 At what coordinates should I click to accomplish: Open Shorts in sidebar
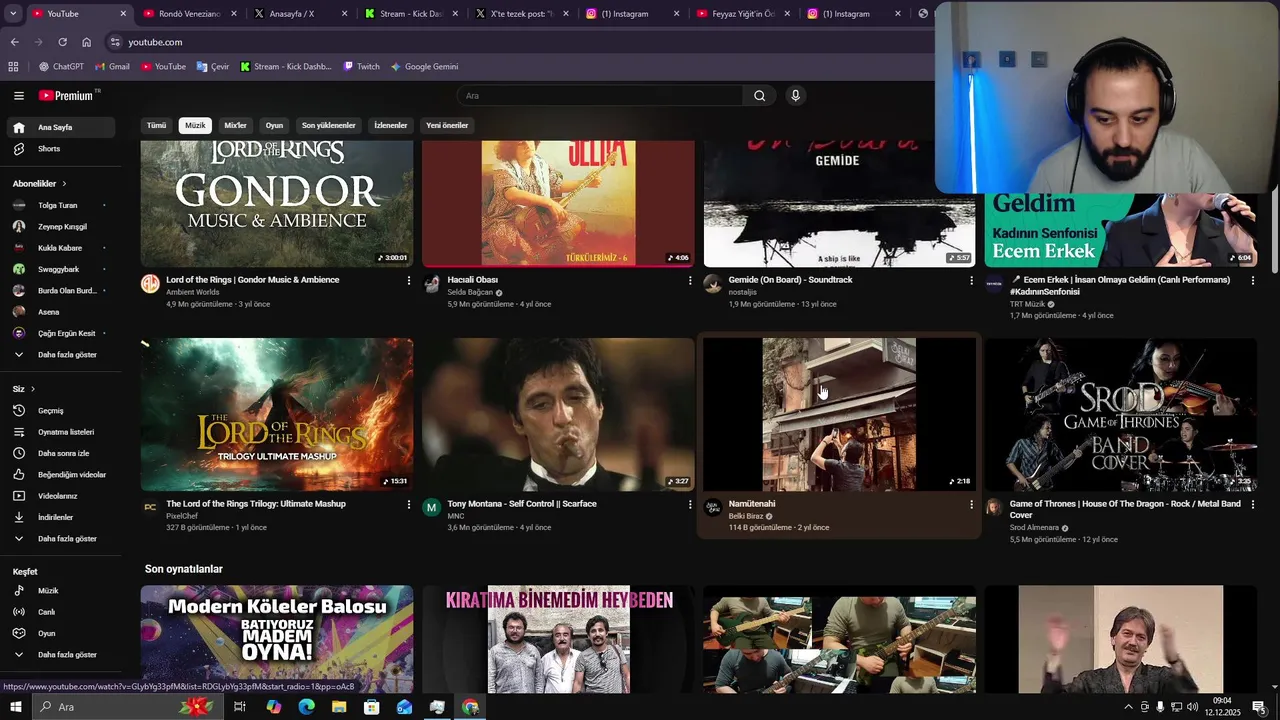[x=60, y=149]
